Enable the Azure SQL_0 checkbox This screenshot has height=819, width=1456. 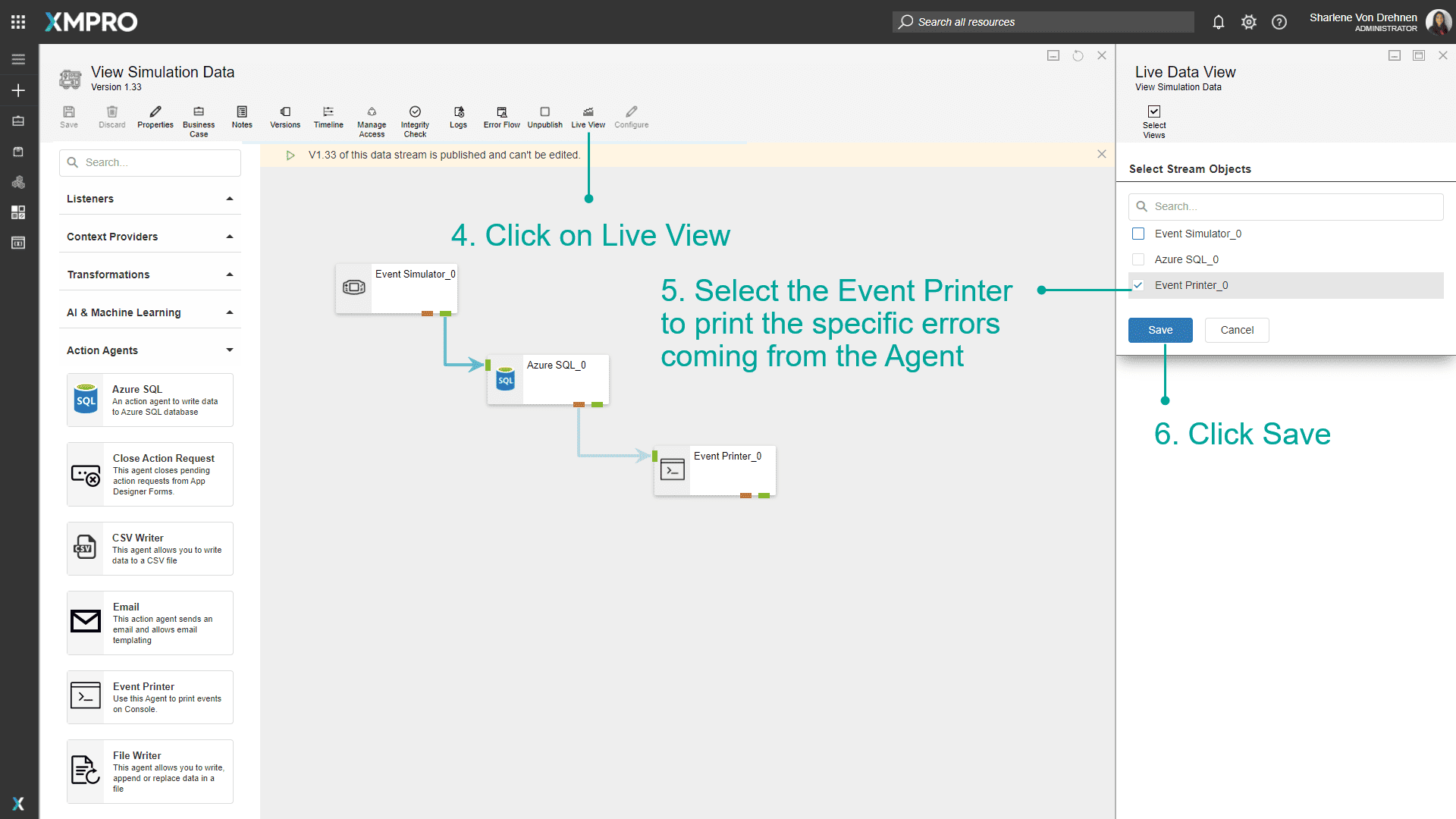pos(1138,259)
